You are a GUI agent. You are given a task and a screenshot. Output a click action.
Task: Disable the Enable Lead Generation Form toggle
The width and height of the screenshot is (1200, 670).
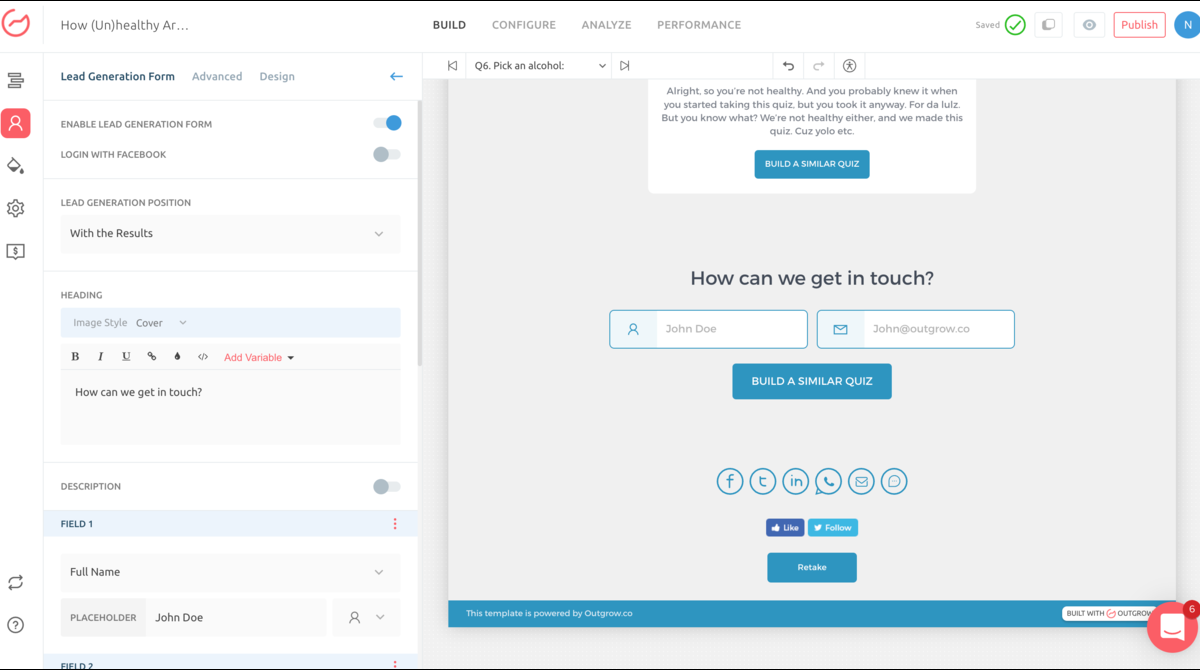[x=387, y=124]
